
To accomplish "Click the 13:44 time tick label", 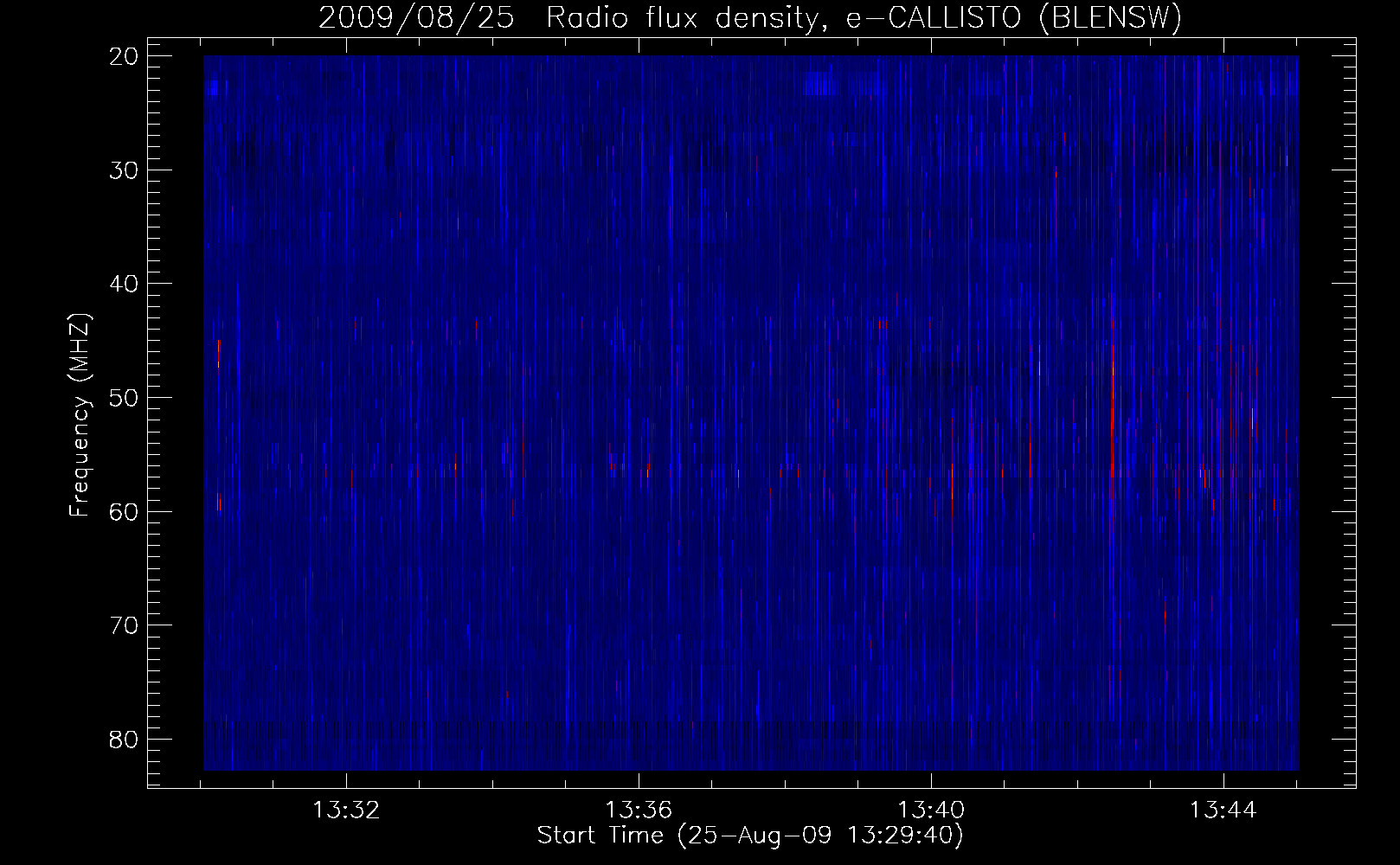I will coord(1223,811).
